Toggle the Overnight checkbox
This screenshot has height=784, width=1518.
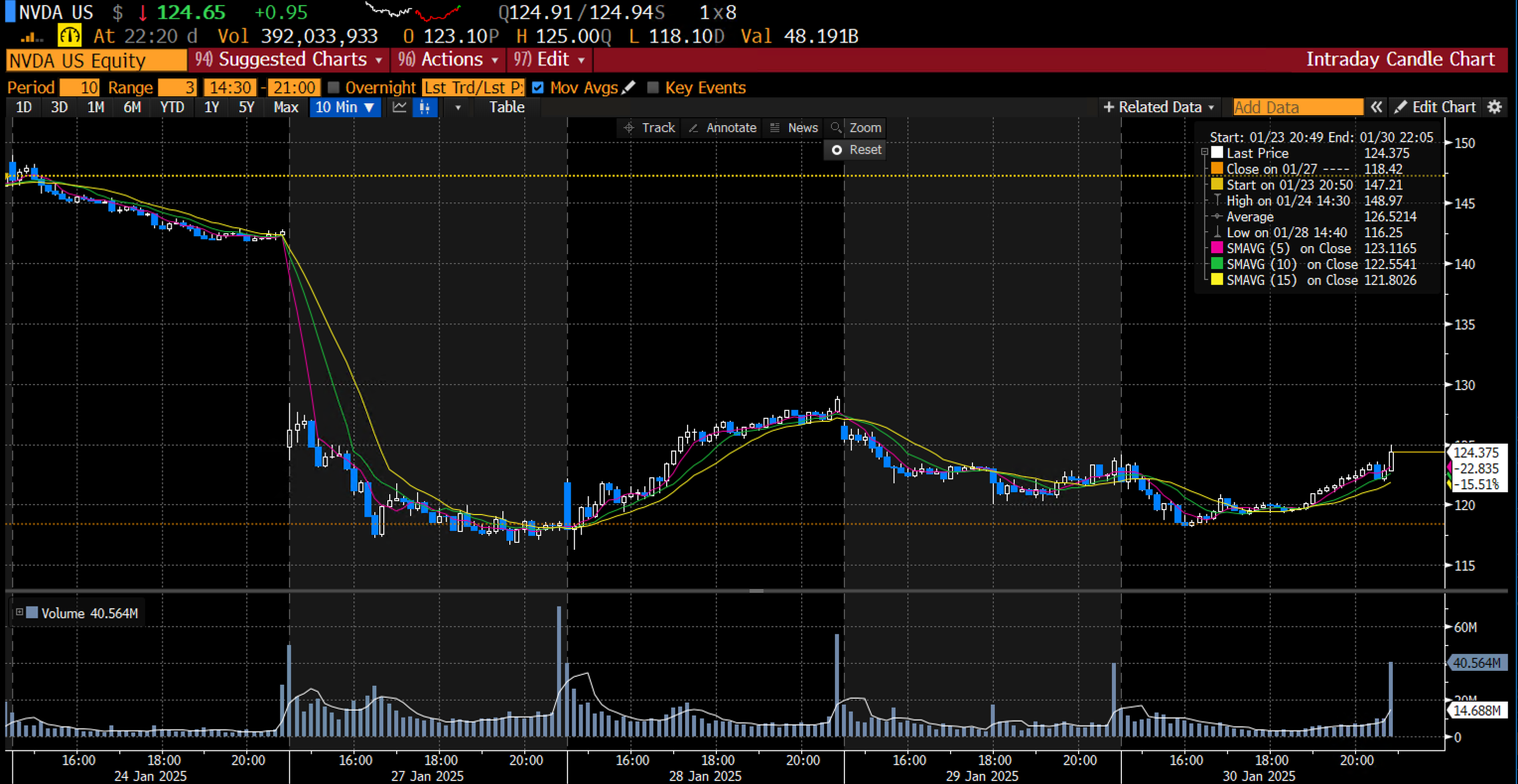point(334,87)
